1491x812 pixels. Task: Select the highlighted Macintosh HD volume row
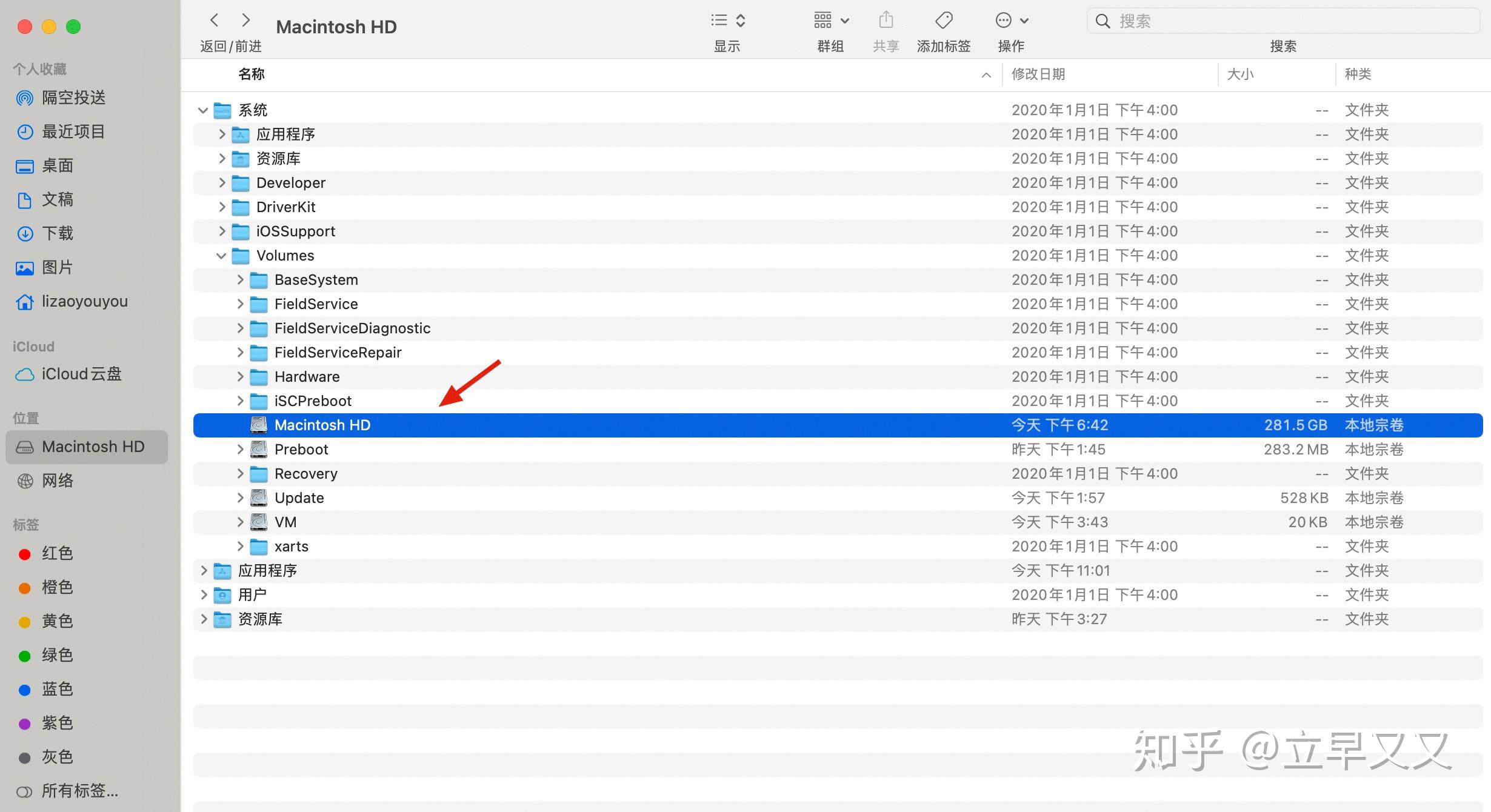coord(838,425)
